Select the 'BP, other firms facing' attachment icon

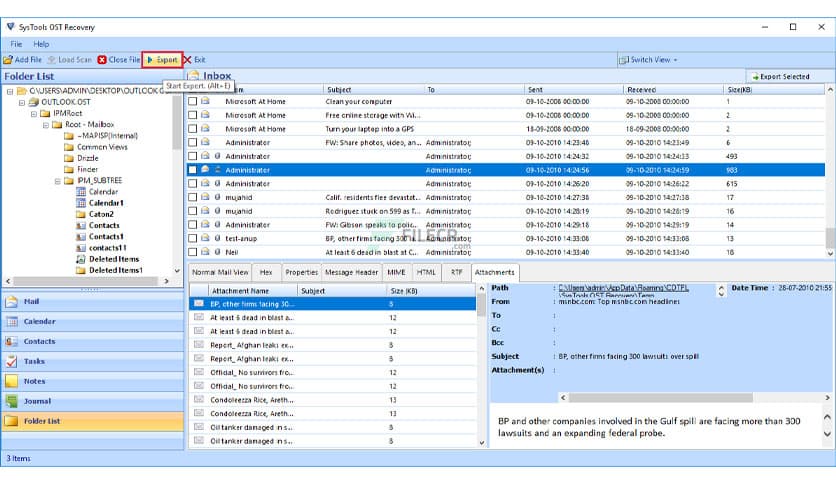(198, 304)
